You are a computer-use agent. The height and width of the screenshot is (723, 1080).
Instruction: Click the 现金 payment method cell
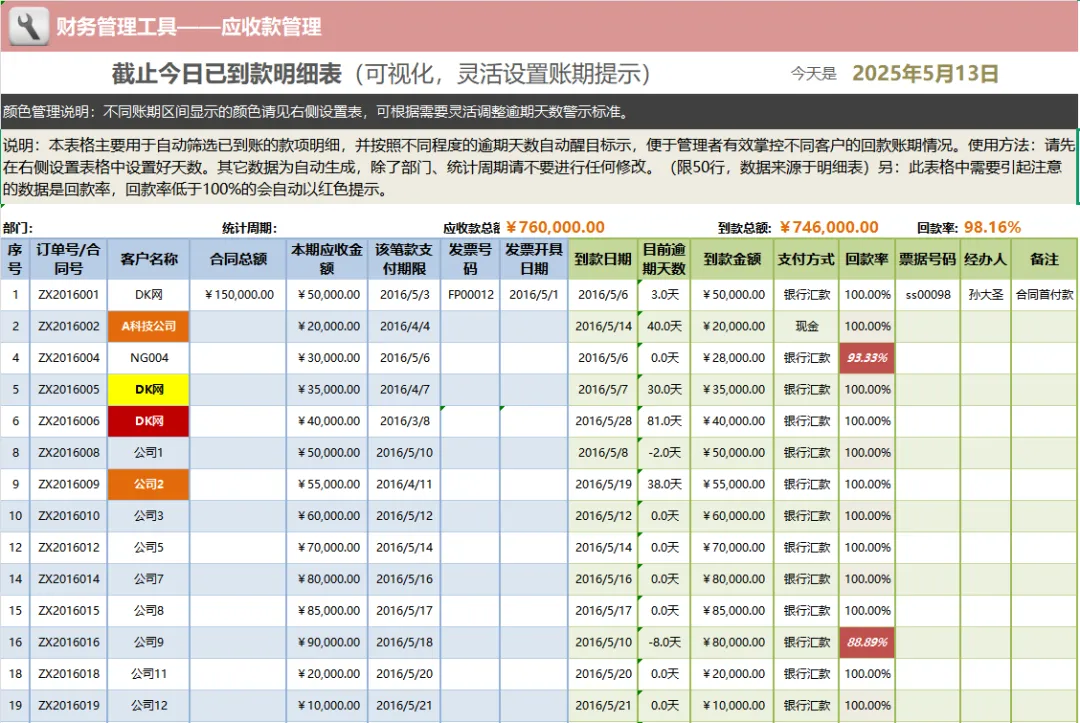(807, 326)
